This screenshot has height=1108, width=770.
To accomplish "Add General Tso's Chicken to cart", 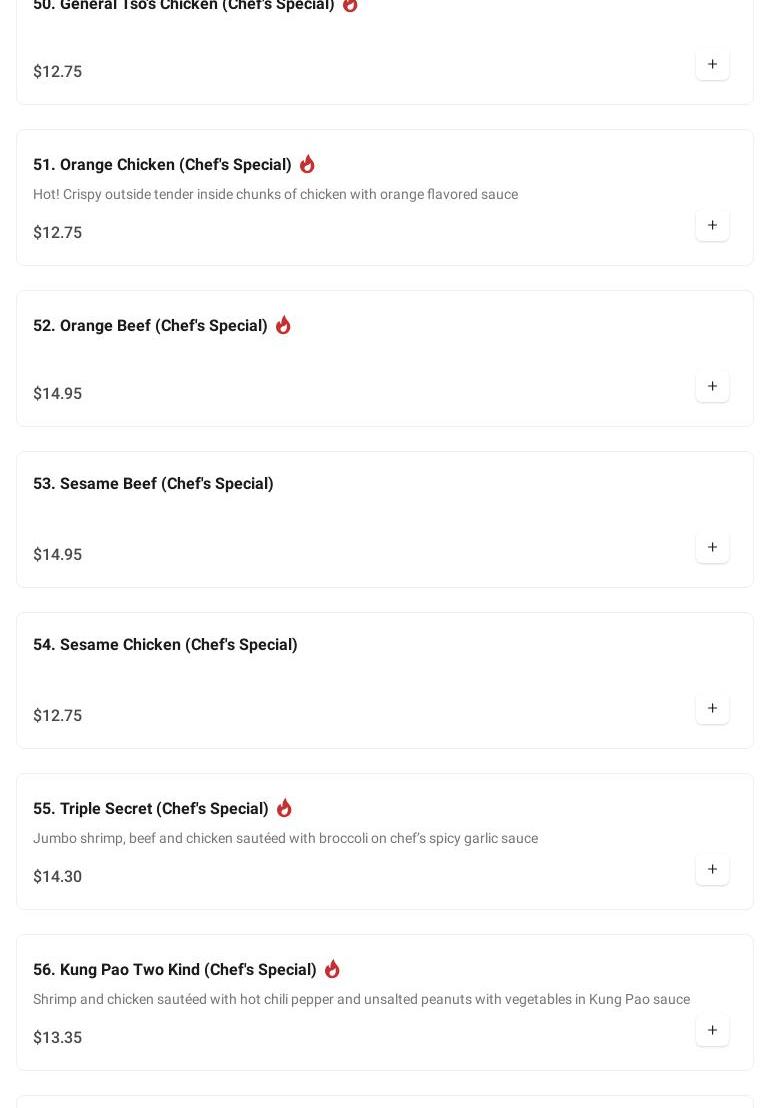I will [712, 65].
